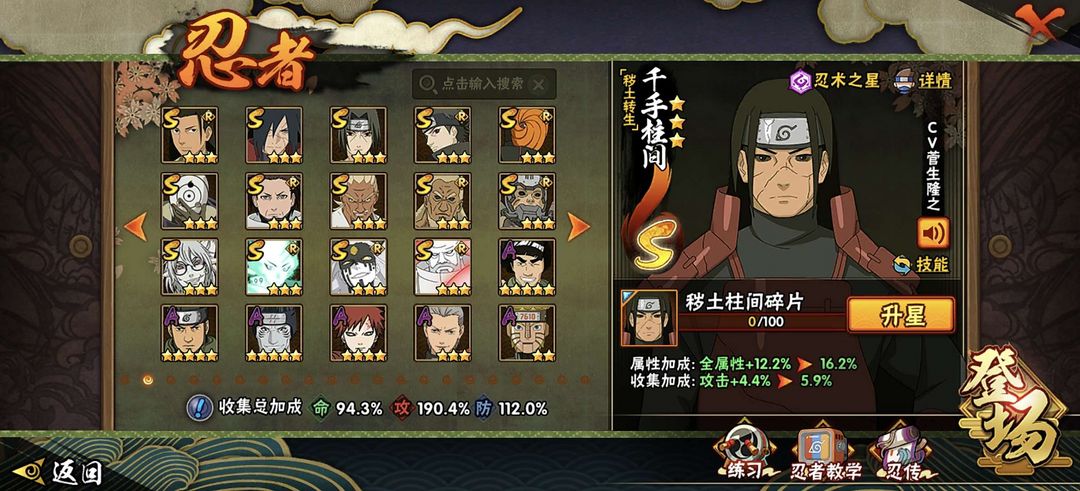Click the 升星 upgrade star button
This screenshot has height=491, width=1080.
[x=901, y=315]
